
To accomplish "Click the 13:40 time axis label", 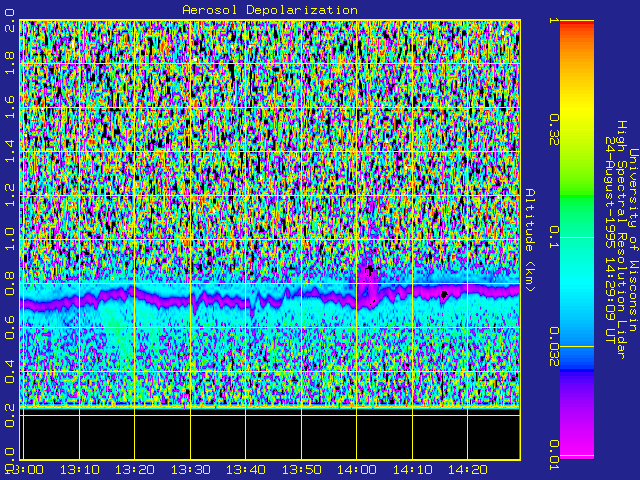I will (x=246, y=469).
